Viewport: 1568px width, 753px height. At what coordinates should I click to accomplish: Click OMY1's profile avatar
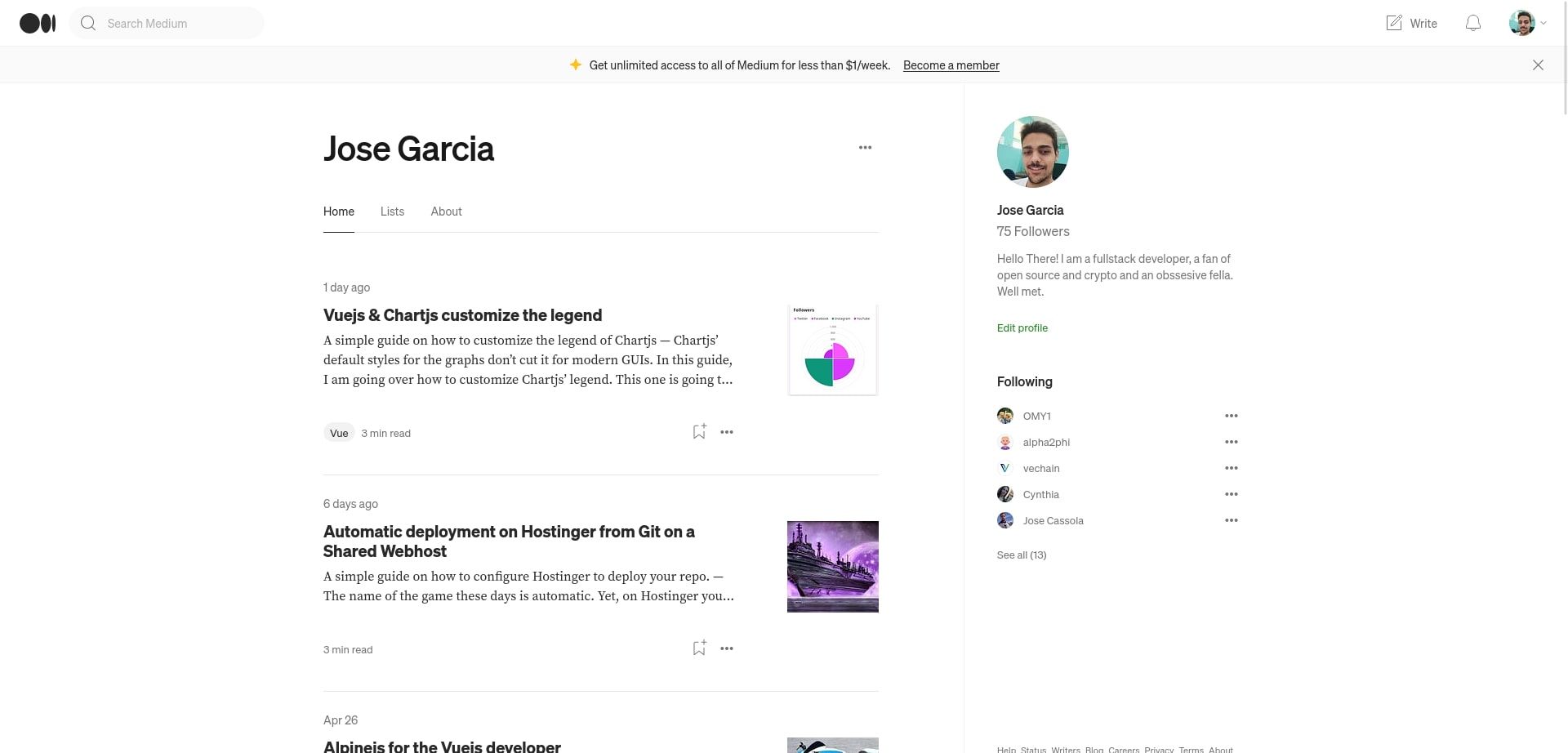[x=1005, y=416]
